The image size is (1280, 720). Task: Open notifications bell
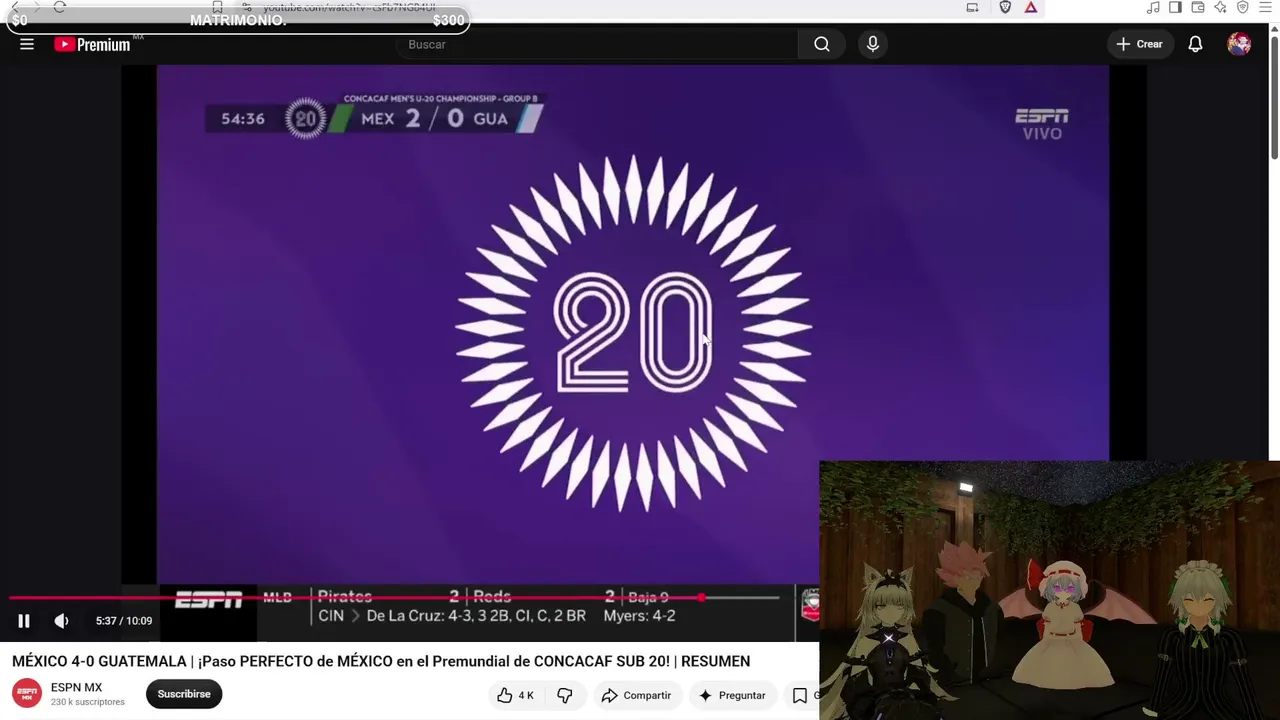[1195, 44]
